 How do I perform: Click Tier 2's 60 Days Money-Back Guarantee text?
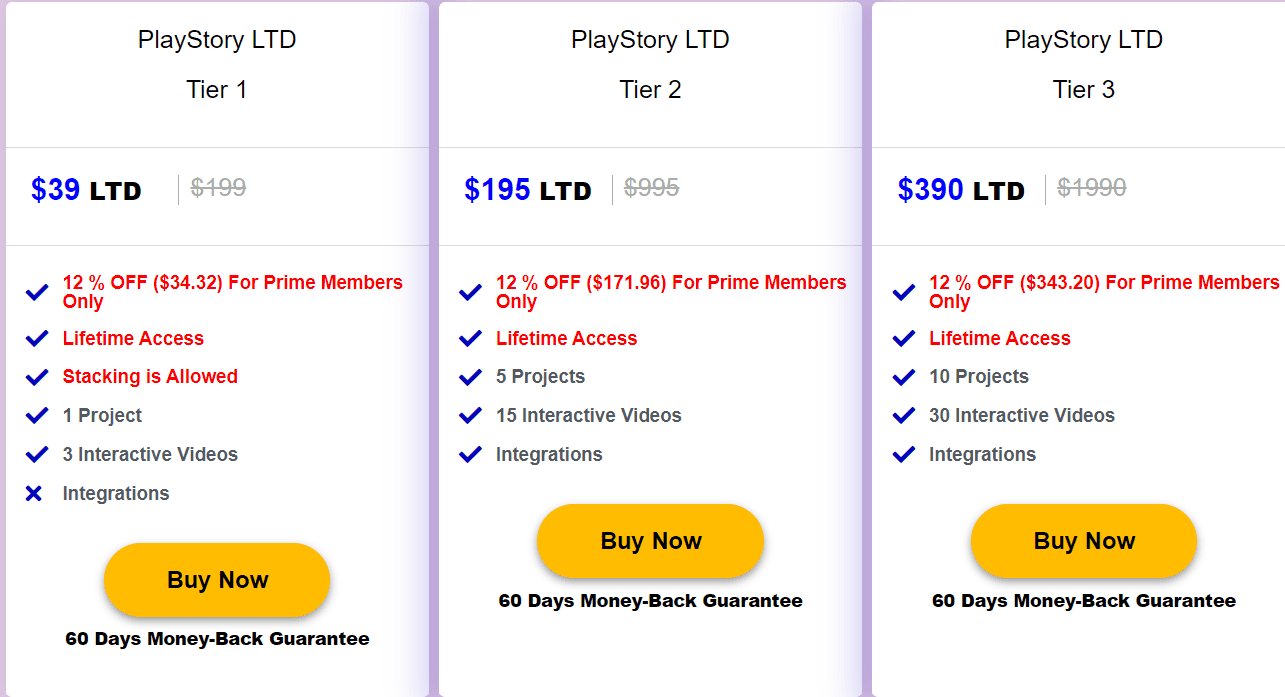click(x=650, y=601)
